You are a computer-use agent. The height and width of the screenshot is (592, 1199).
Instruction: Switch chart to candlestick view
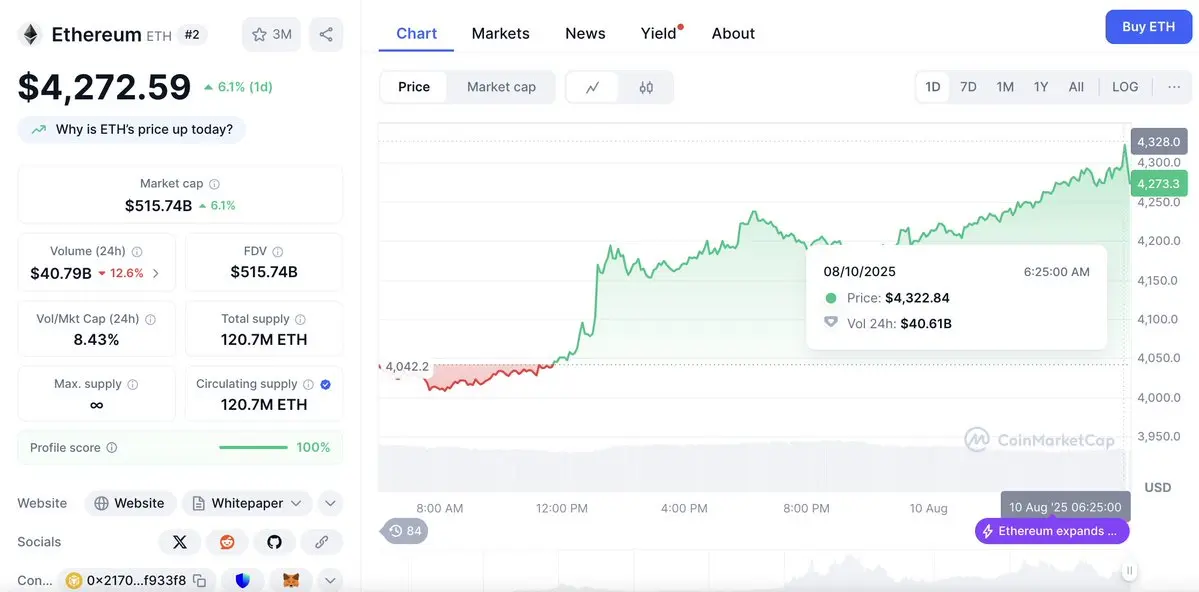[646, 87]
